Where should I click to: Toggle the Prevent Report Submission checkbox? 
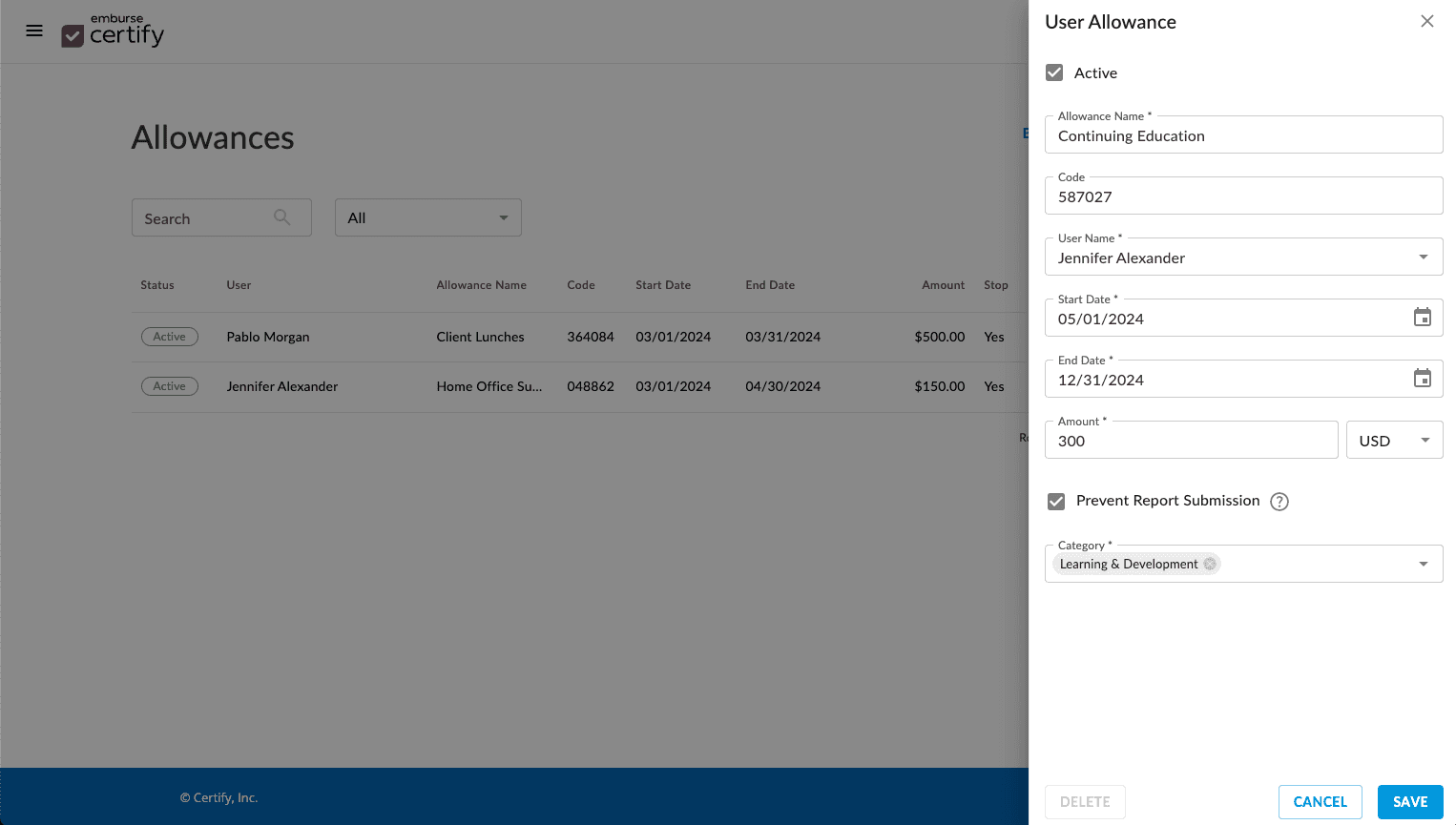[1056, 502]
